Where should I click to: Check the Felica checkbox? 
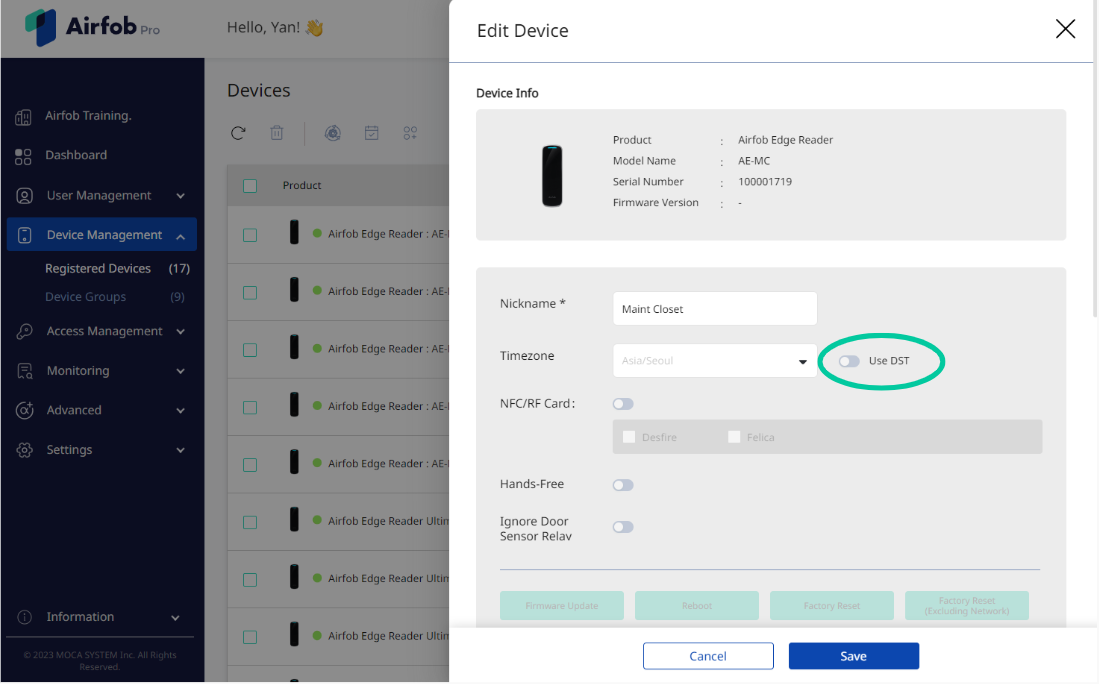[x=734, y=437]
